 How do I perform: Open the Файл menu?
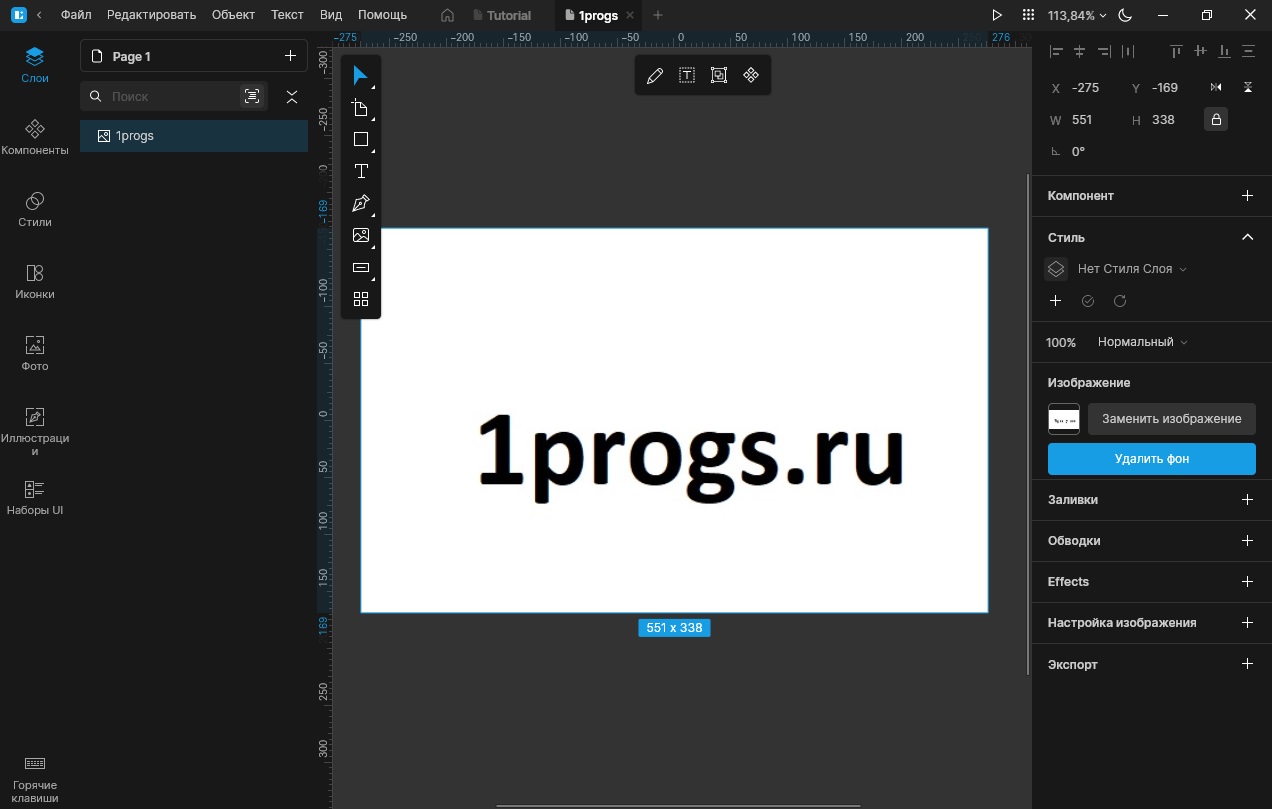76,15
